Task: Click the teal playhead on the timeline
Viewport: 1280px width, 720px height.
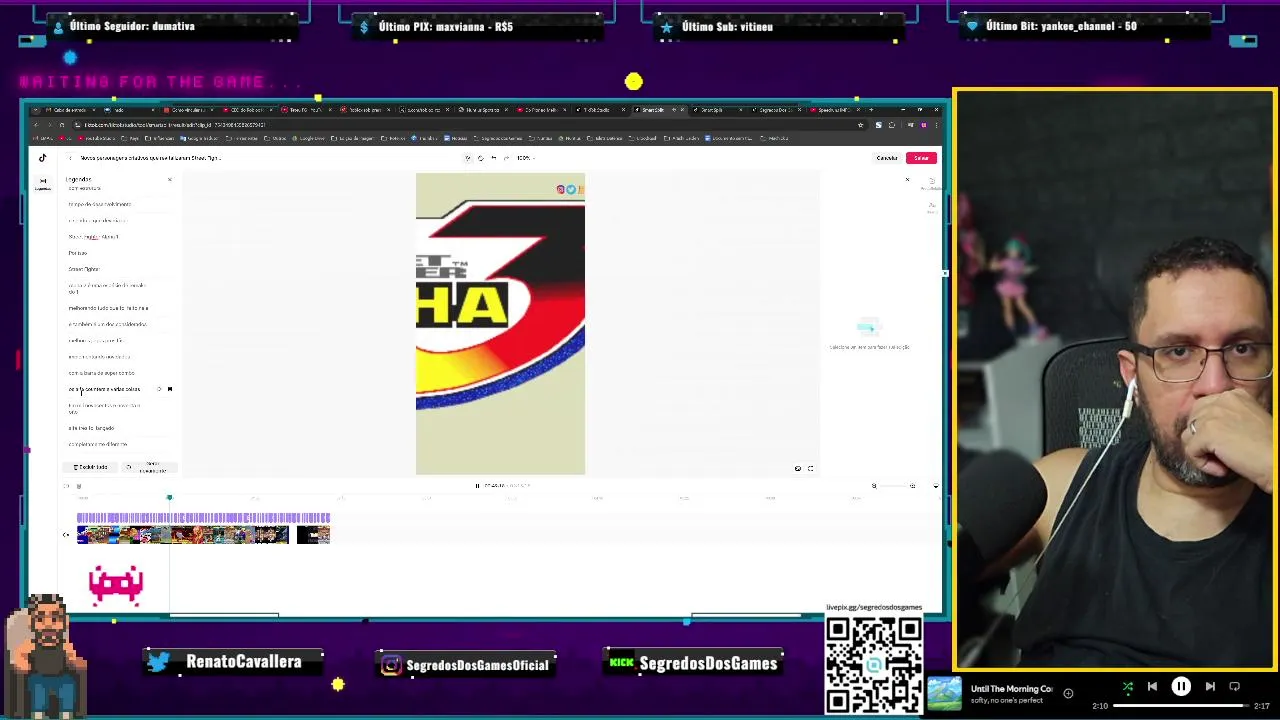Action: [x=169, y=498]
